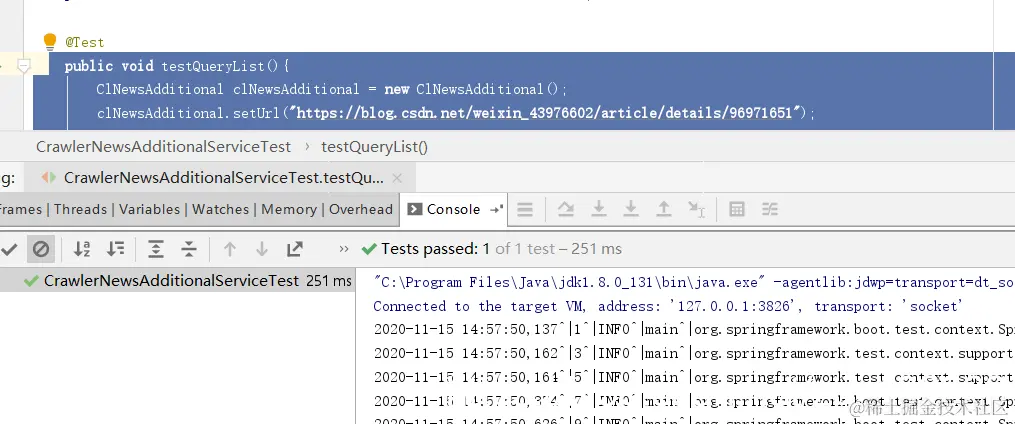Click the Step Over debugger icon
This screenshot has width=1015, height=424.
click(566, 209)
